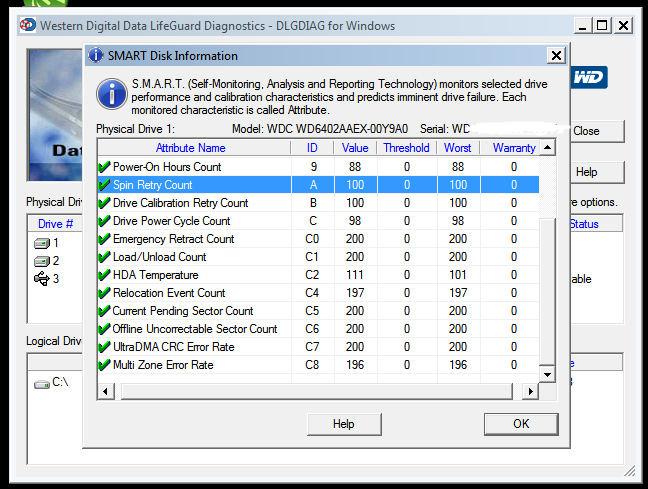648x489 pixels.
Task: Select Spin Retry Count row
Action: [x=318, y=185]
